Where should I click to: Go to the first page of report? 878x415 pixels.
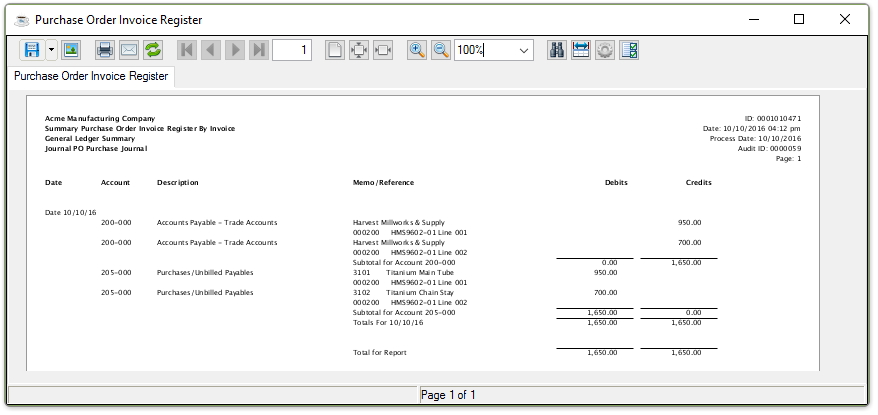tap(187, 50)
